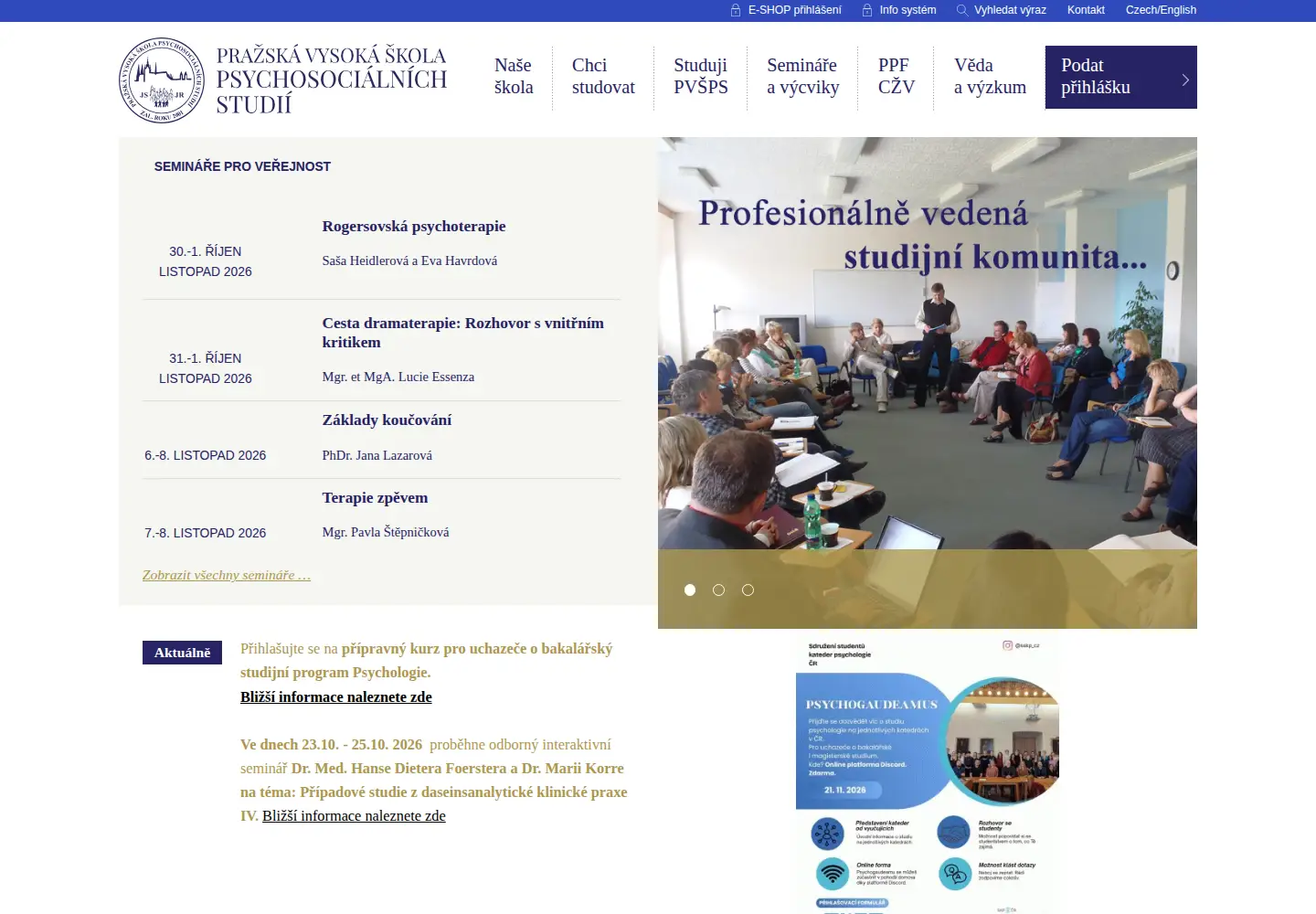Click the Podat přihlášku button
This screenshot has height=914, width=1316.
(x=1121, y=77)
